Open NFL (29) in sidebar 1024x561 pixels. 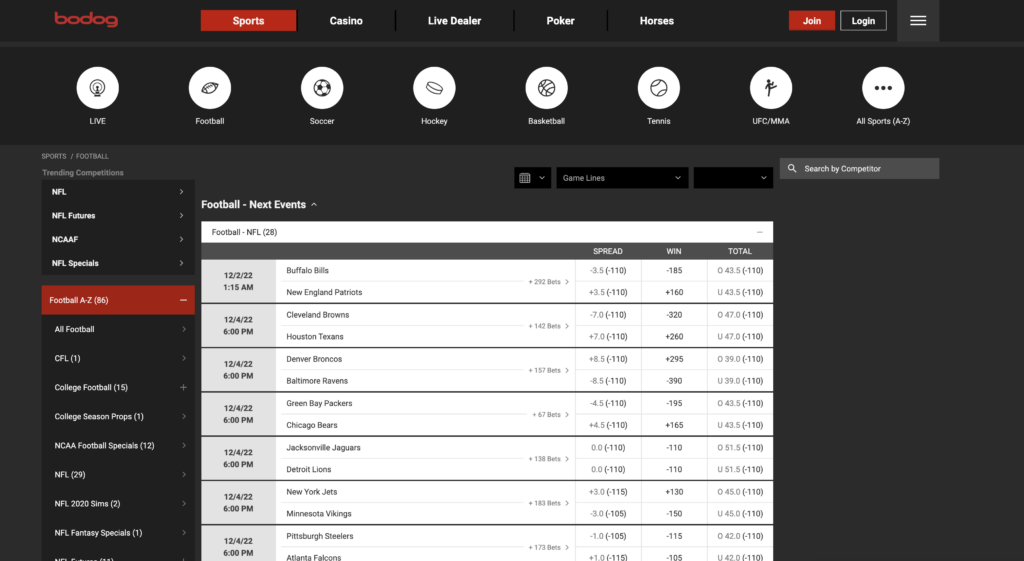(x=118, y=474)
